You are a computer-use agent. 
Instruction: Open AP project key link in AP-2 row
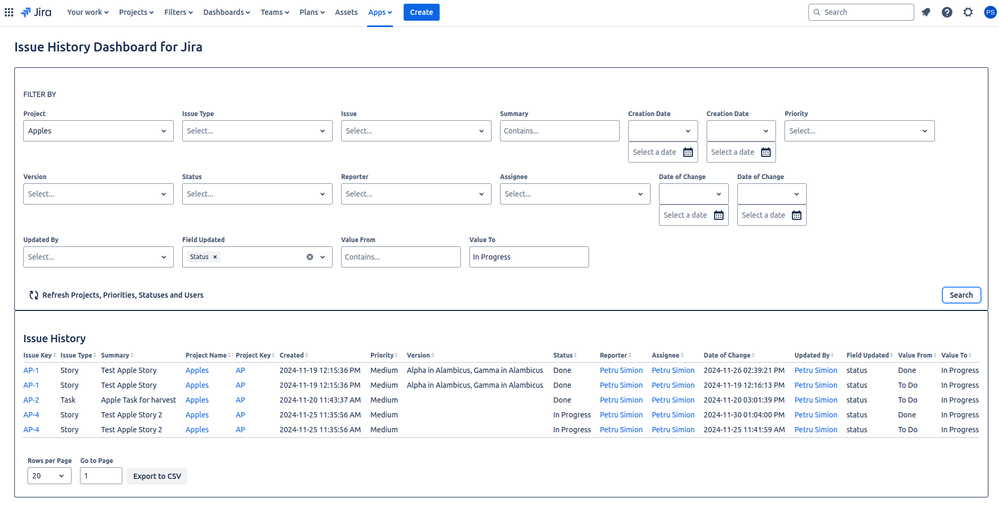[x=240, y=400]
